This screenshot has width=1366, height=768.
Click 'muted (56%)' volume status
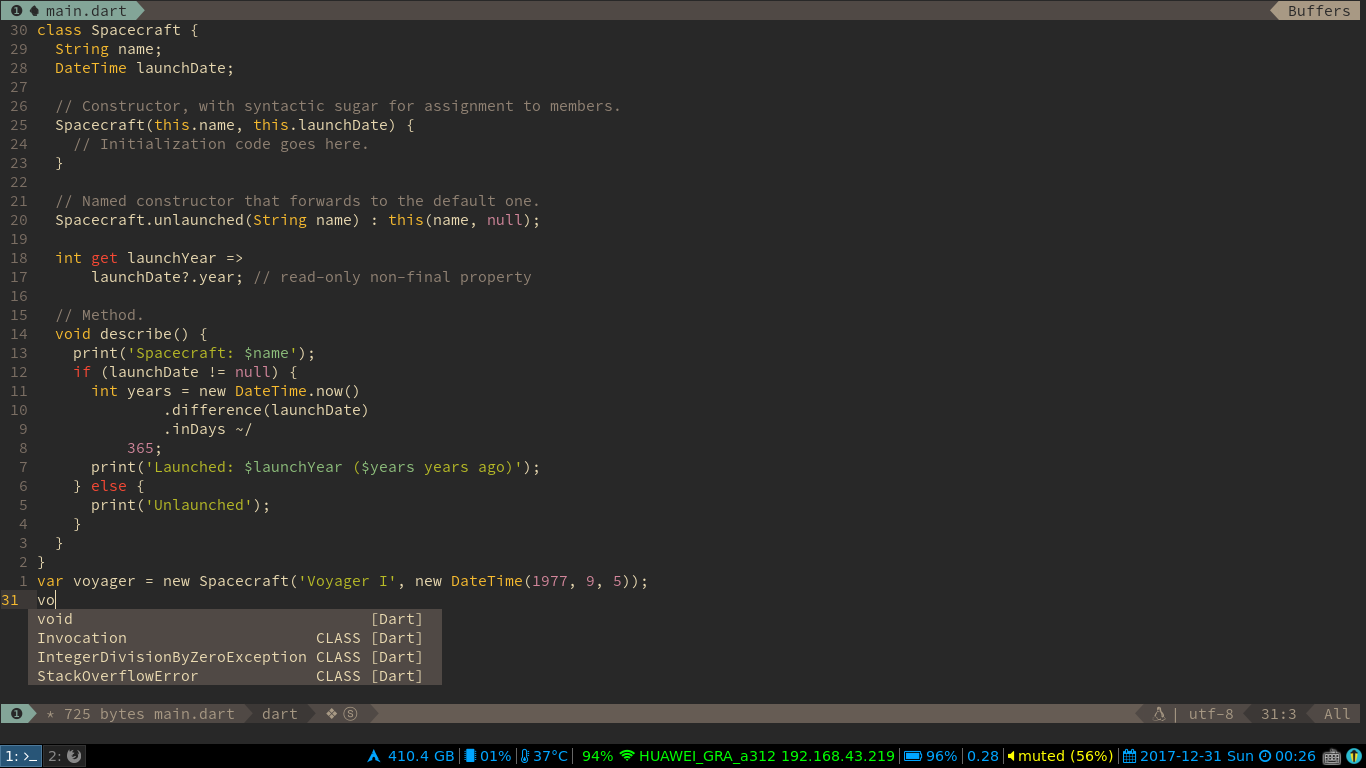(1066, 756)
